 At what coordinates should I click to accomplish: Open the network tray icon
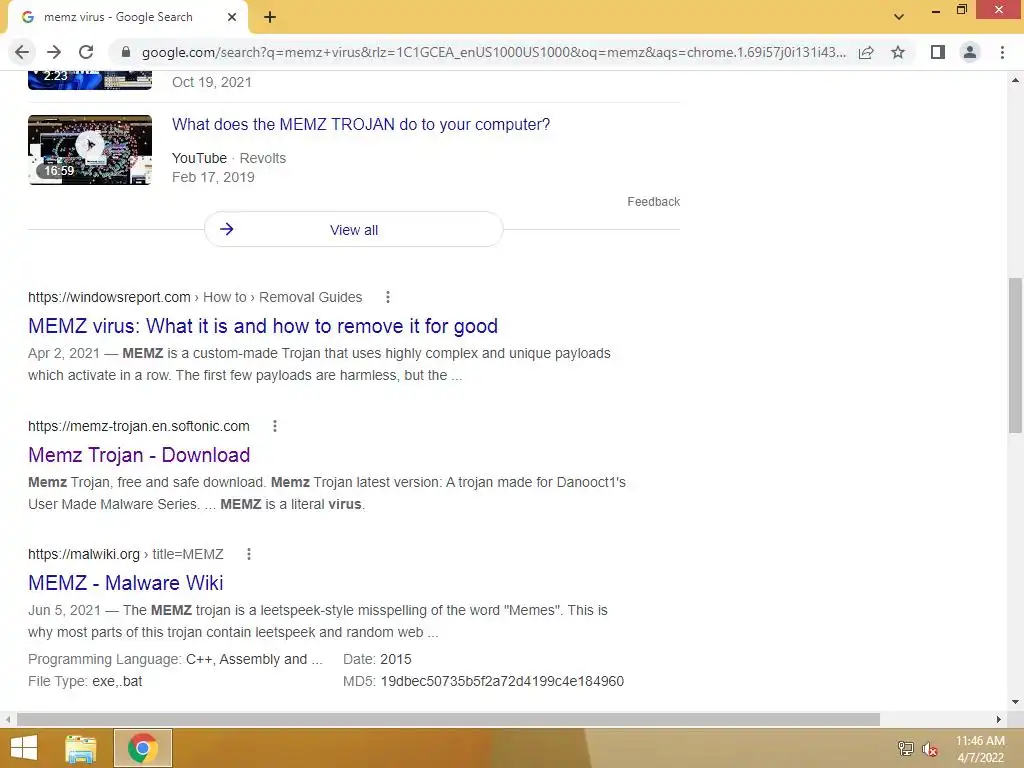(905, 748)
